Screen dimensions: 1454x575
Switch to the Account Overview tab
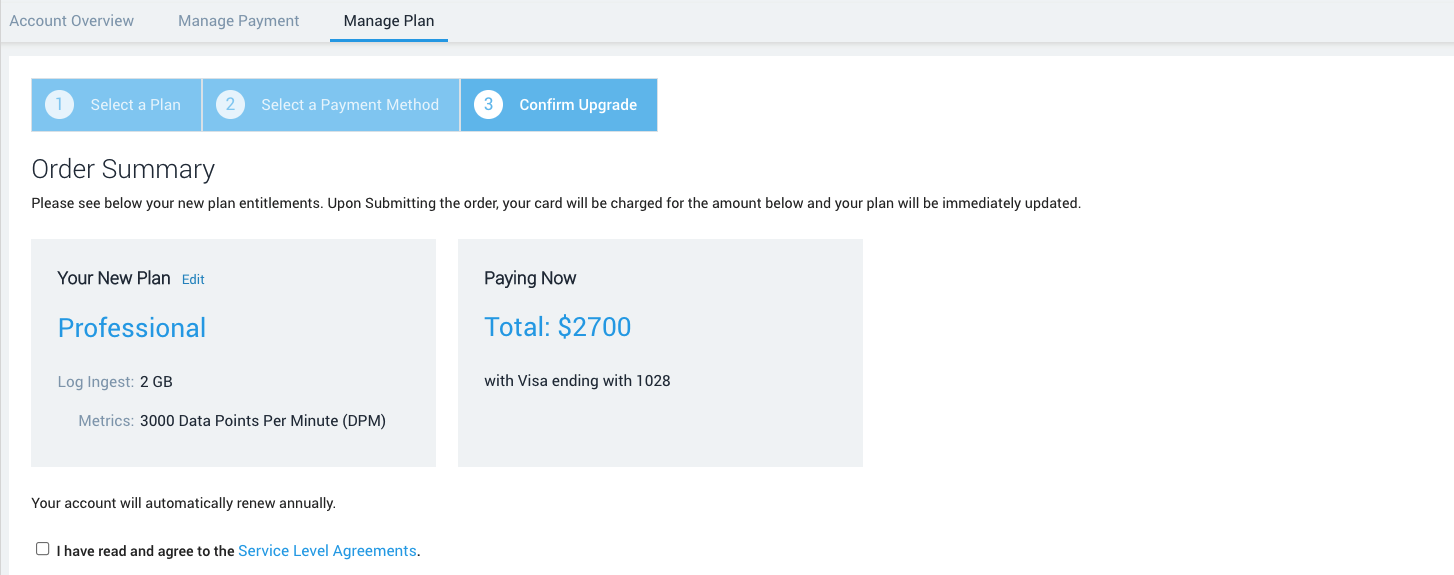coord(71,21)
